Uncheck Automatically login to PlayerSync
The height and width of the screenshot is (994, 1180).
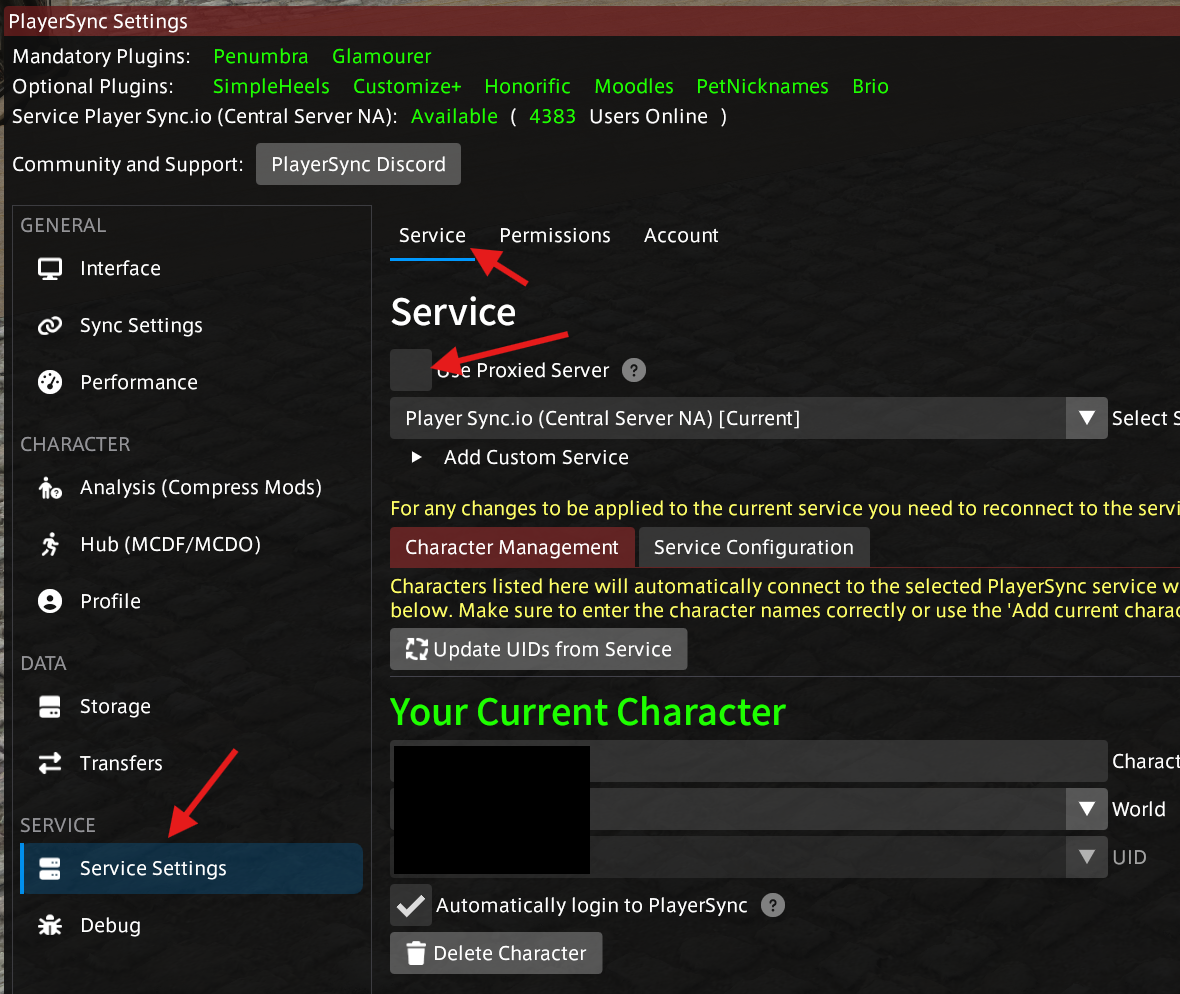410,906
